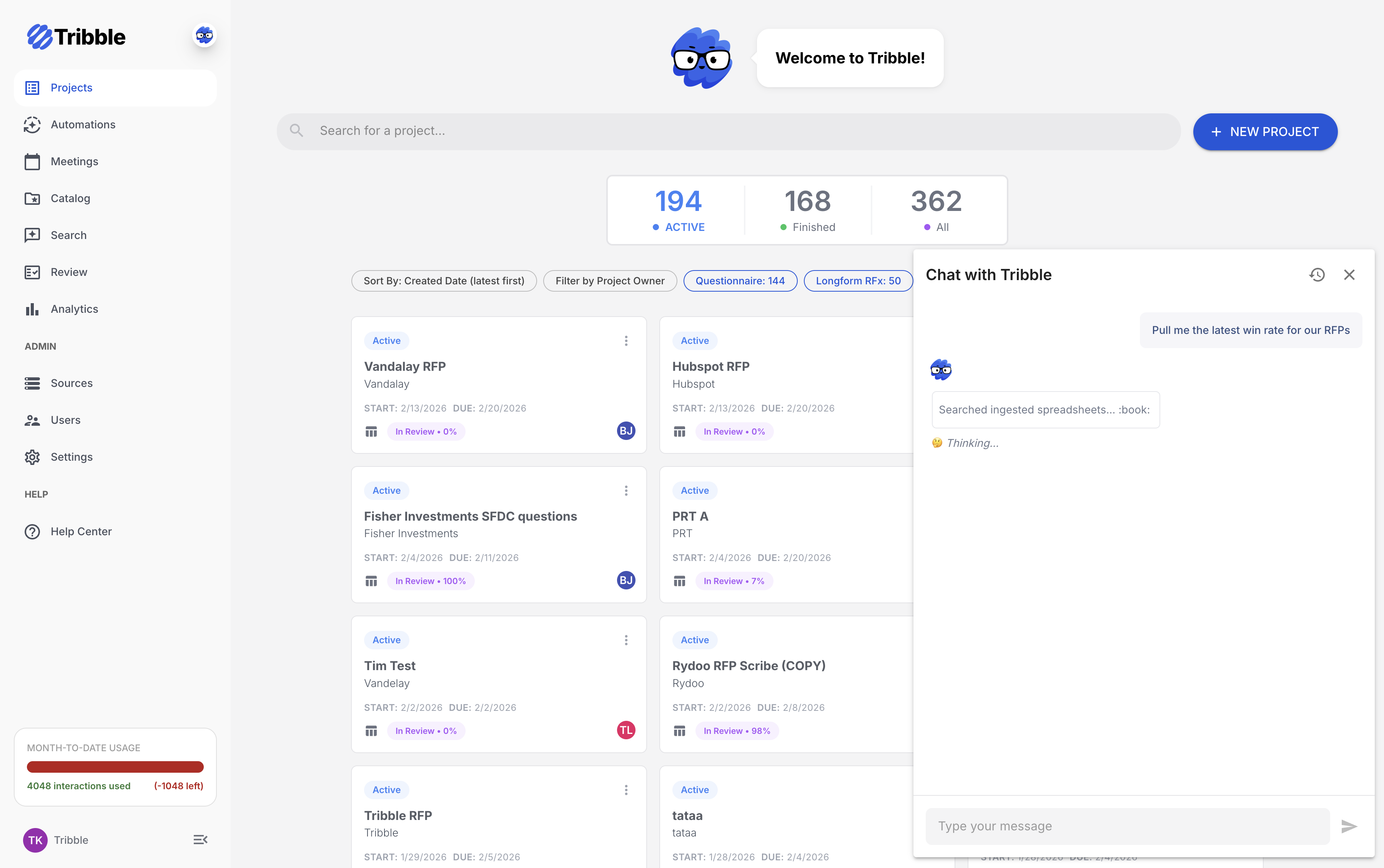The width and height of the screenshot is (1384, 868).
Task: Open the Rydoo RFP Scribe (COPY) project
Action: (749, 666)
